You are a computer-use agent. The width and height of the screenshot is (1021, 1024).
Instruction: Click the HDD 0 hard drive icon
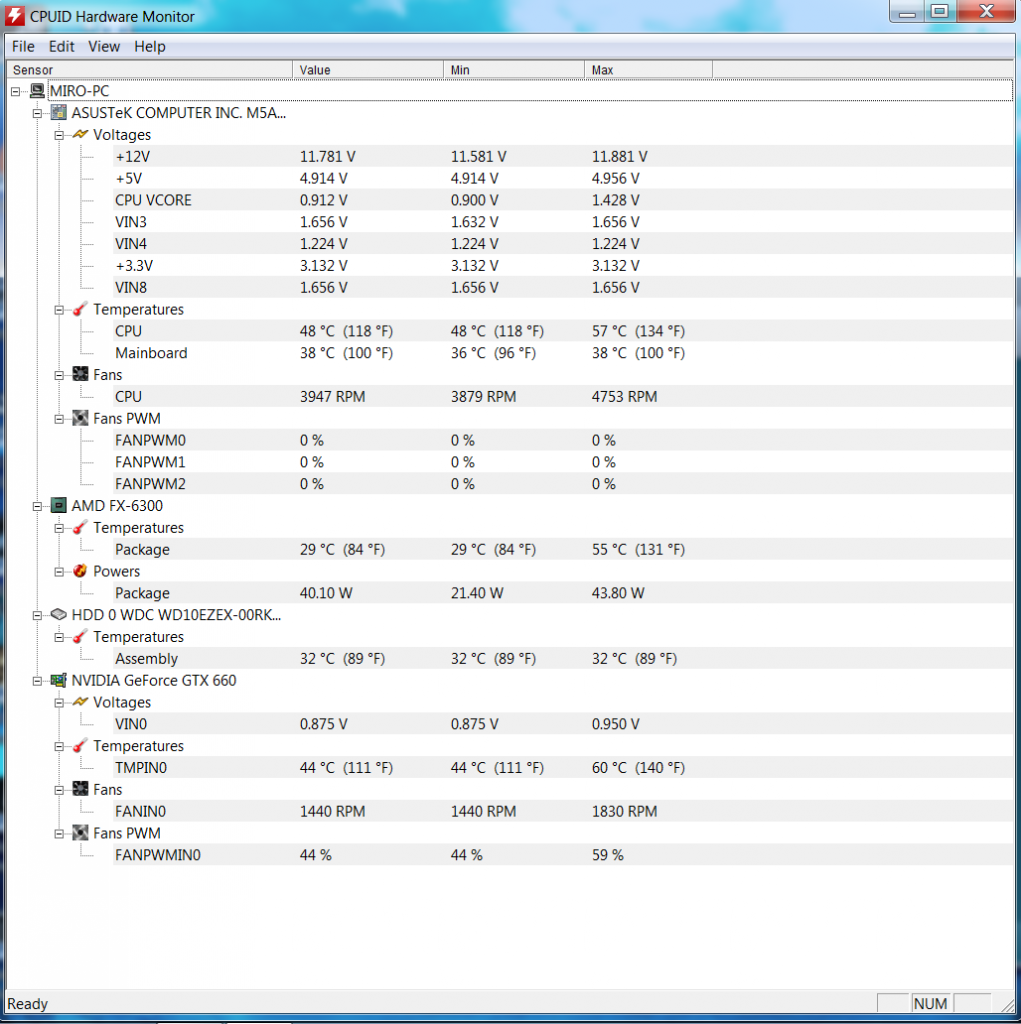[59, 615]
